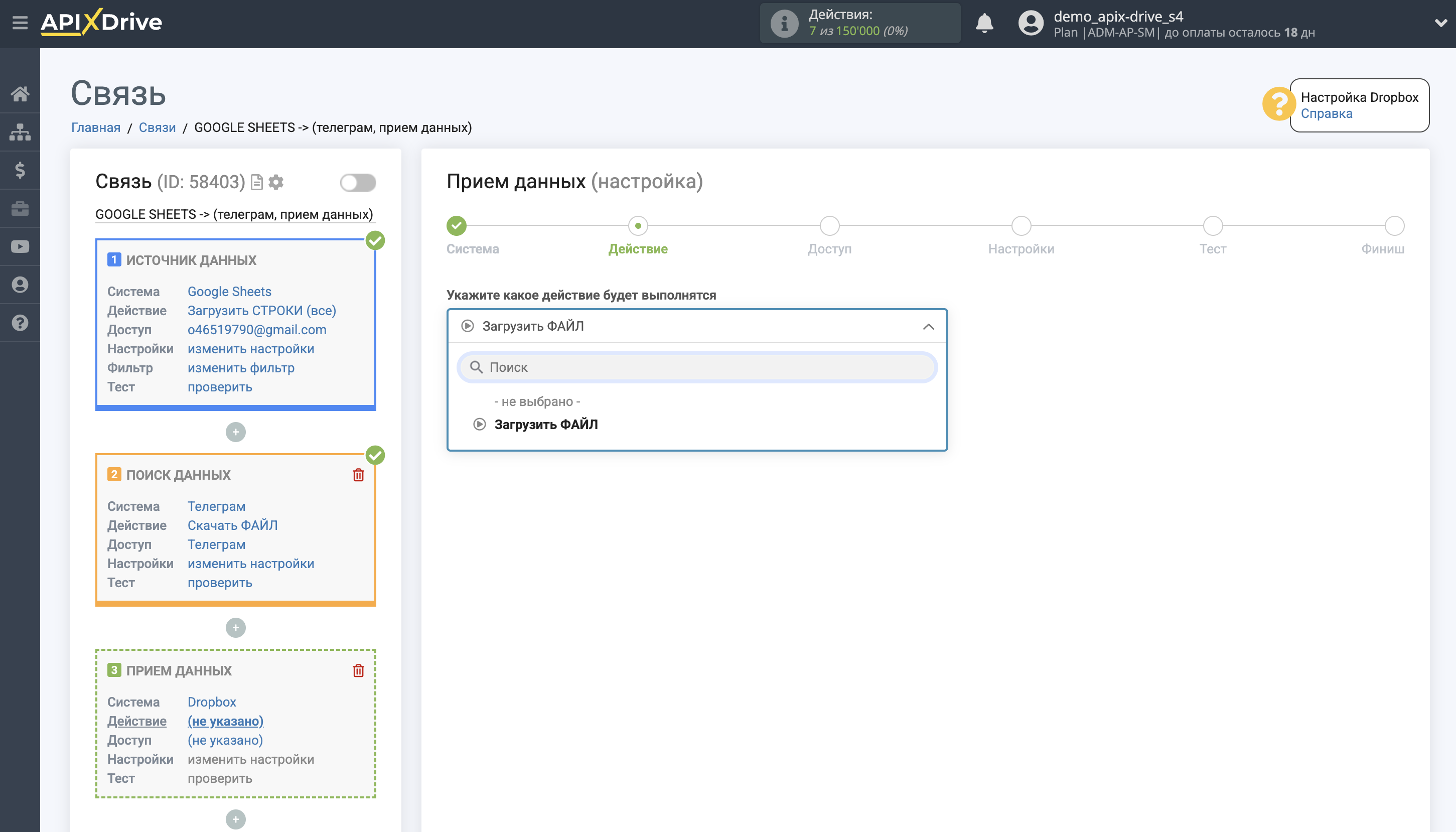The image size is (1456, 832).
Task: Open the hamburger menu icon
Action: click(x=20, y=22)
